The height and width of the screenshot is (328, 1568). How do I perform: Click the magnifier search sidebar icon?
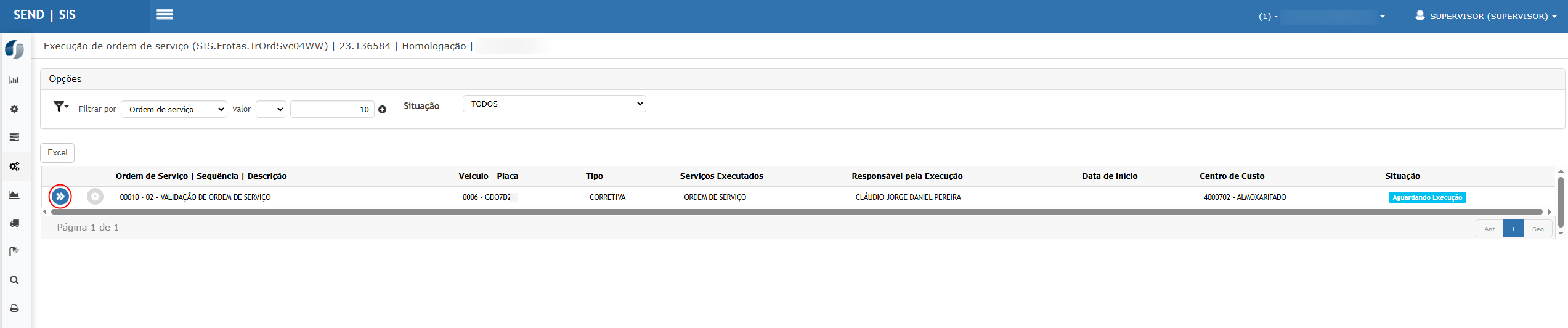[14, 280]
